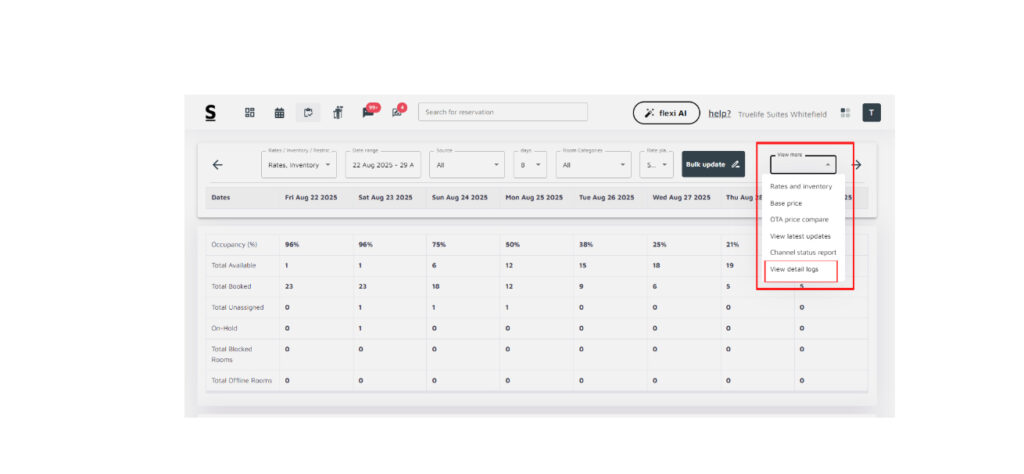Select View latest updates option
Image resolution: width=1024 pixels, height=474 pixels.
[x=800, y=236]
